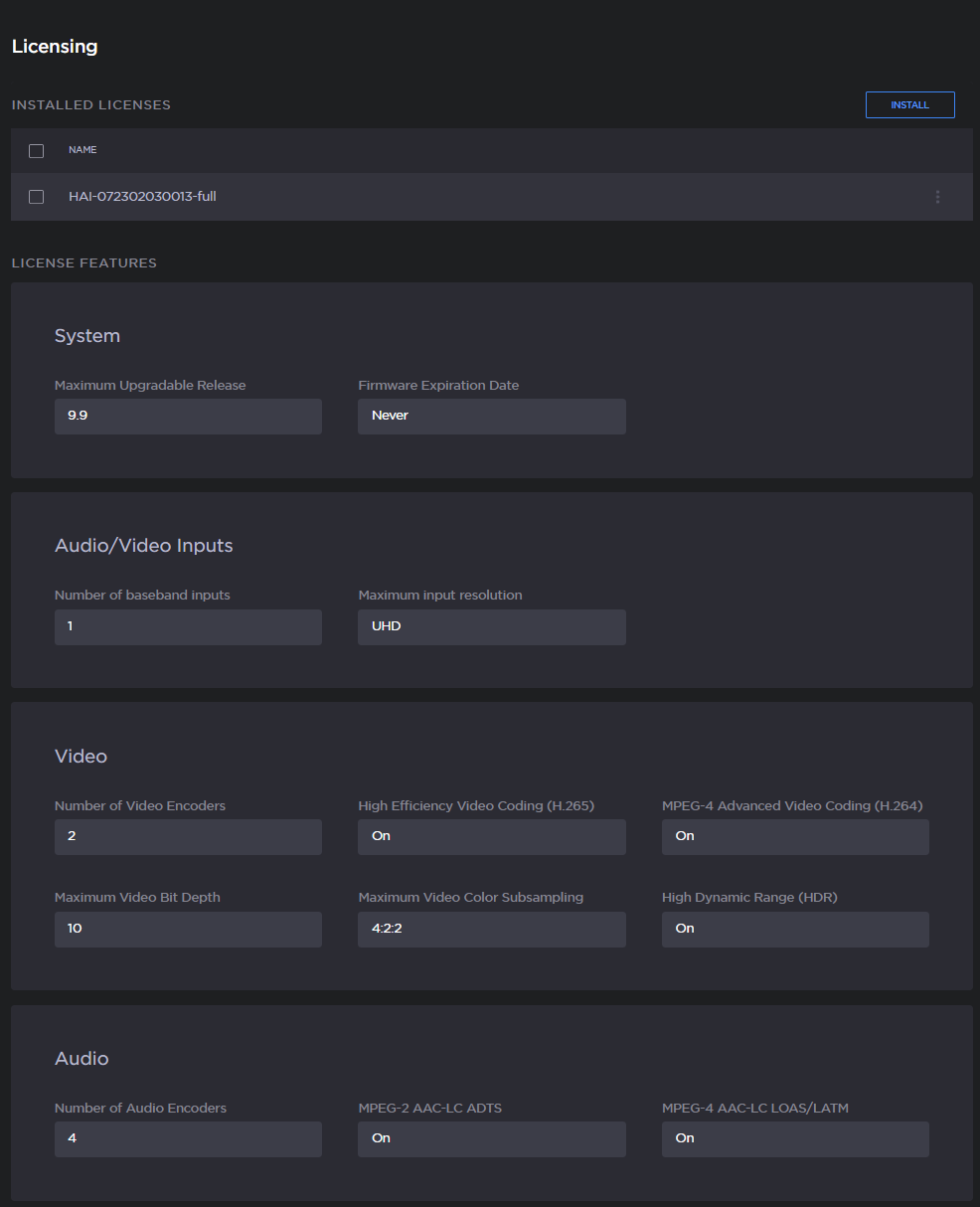Focus the Firmware Expiration Date field
This screenshot has width=980, height=1207.
pos(491,417)
